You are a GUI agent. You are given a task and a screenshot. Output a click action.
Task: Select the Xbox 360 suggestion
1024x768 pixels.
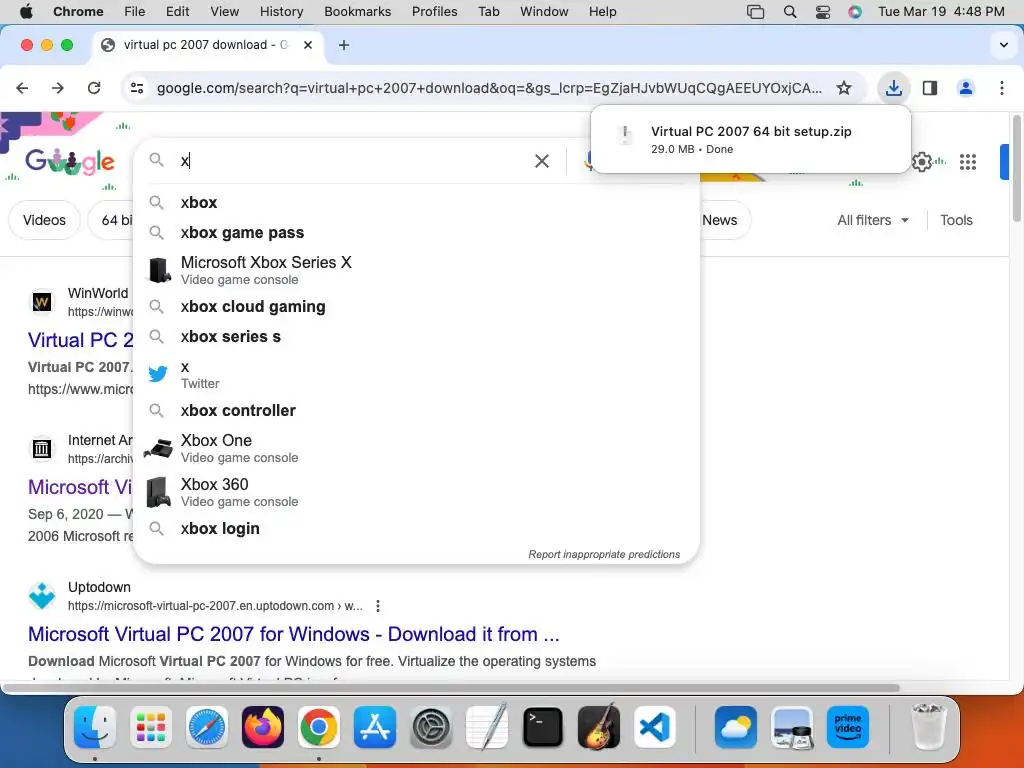tap(416, 492)
